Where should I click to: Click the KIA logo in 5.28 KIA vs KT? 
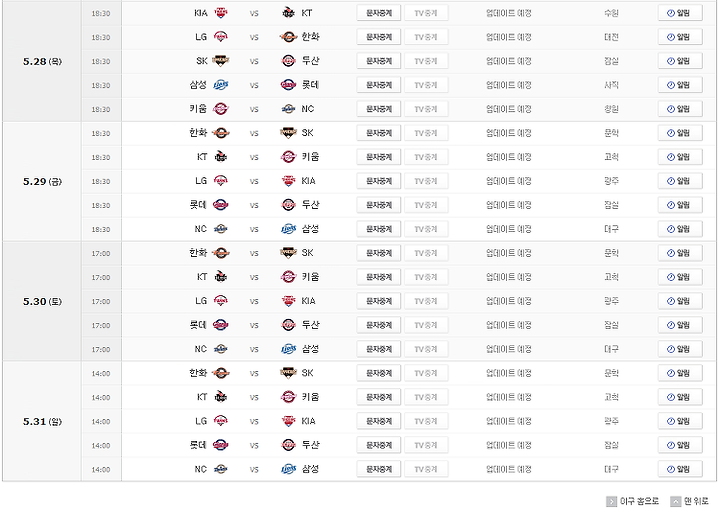221,13
